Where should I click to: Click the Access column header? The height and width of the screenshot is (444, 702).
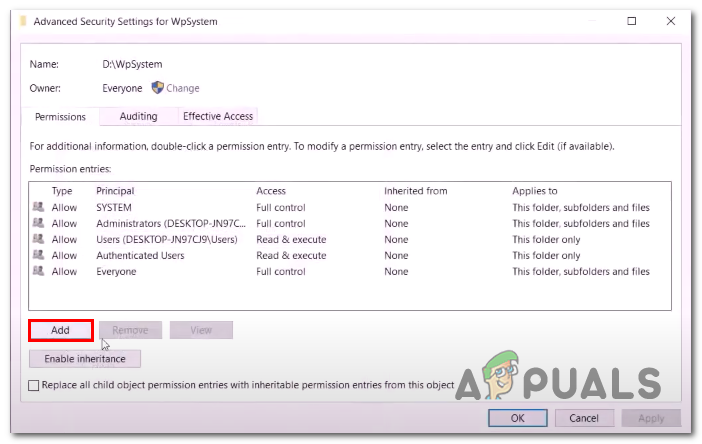coord(271,191)
